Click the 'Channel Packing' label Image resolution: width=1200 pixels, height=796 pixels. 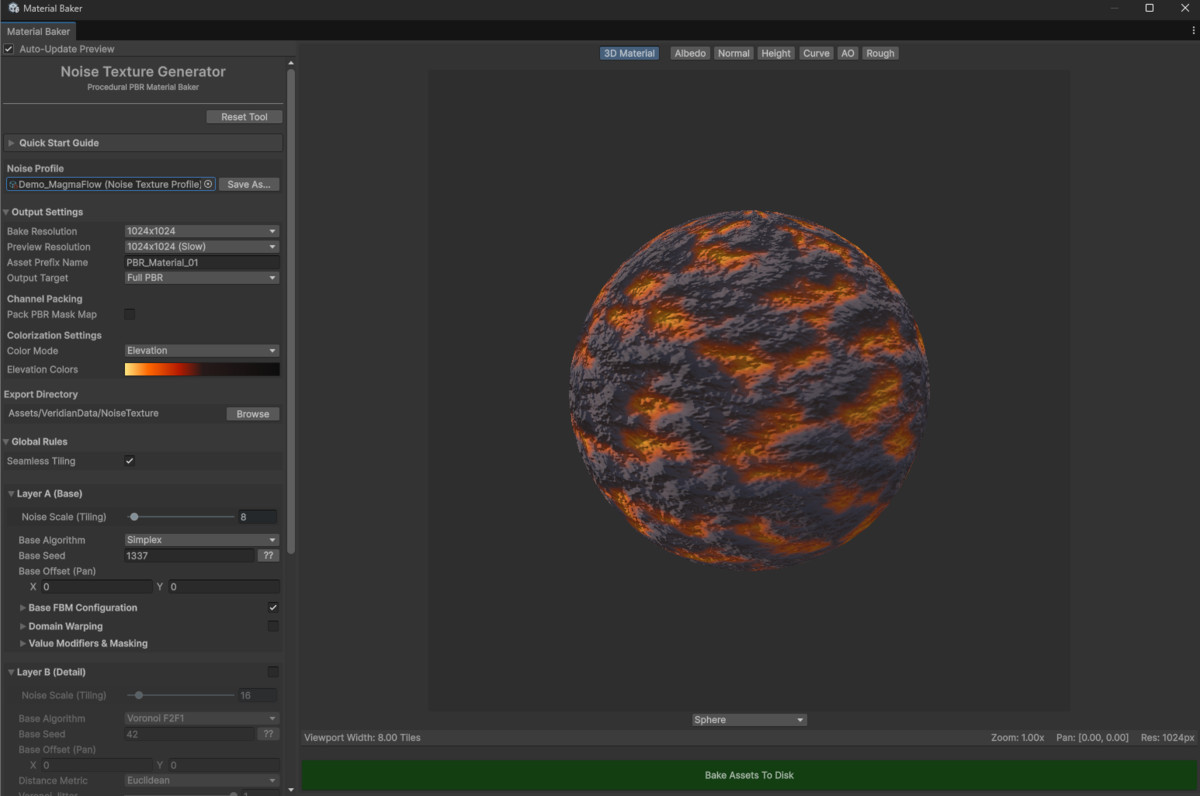tap(44, 299)
